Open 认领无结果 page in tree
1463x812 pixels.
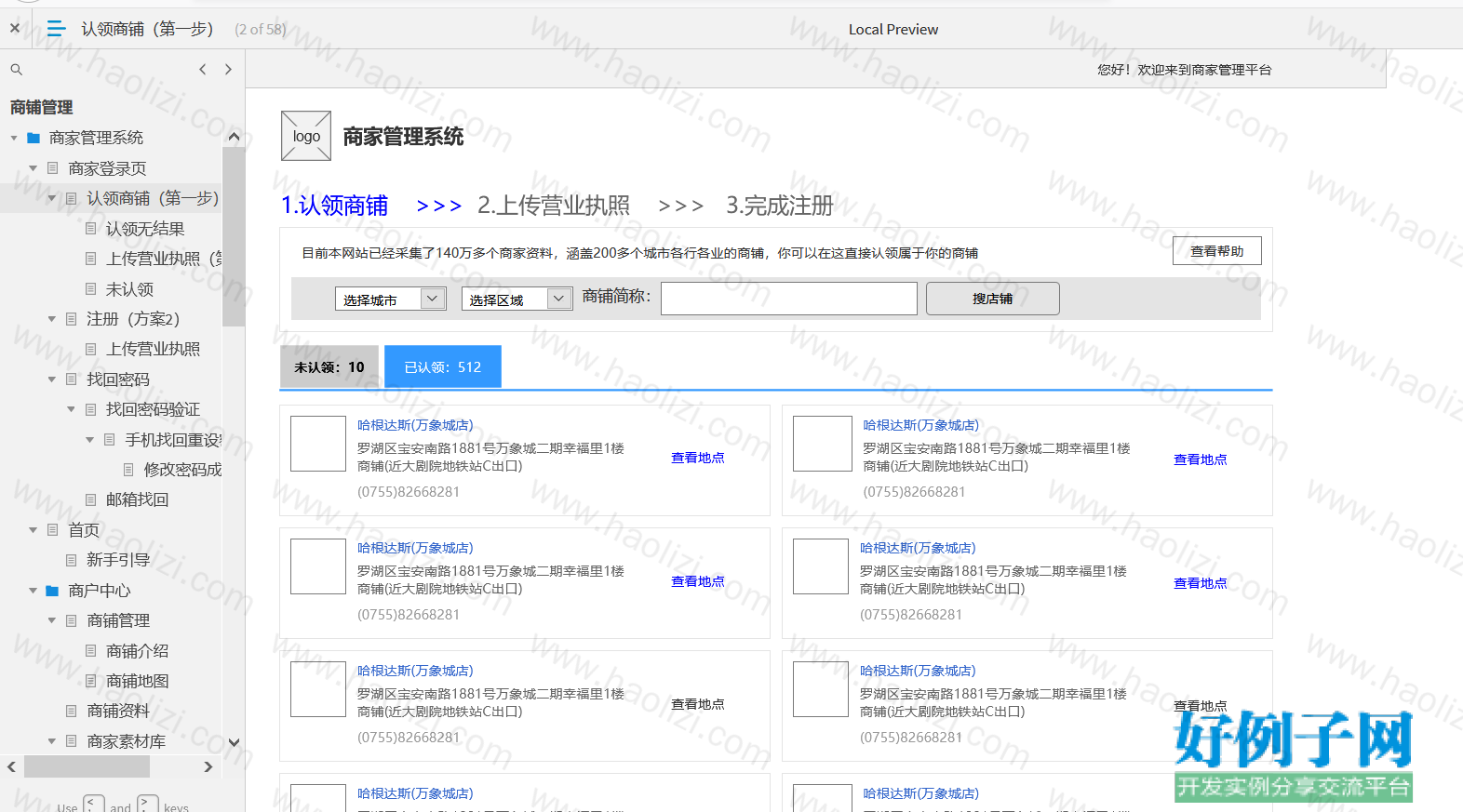pyautogui.click(x=145, y=229)
